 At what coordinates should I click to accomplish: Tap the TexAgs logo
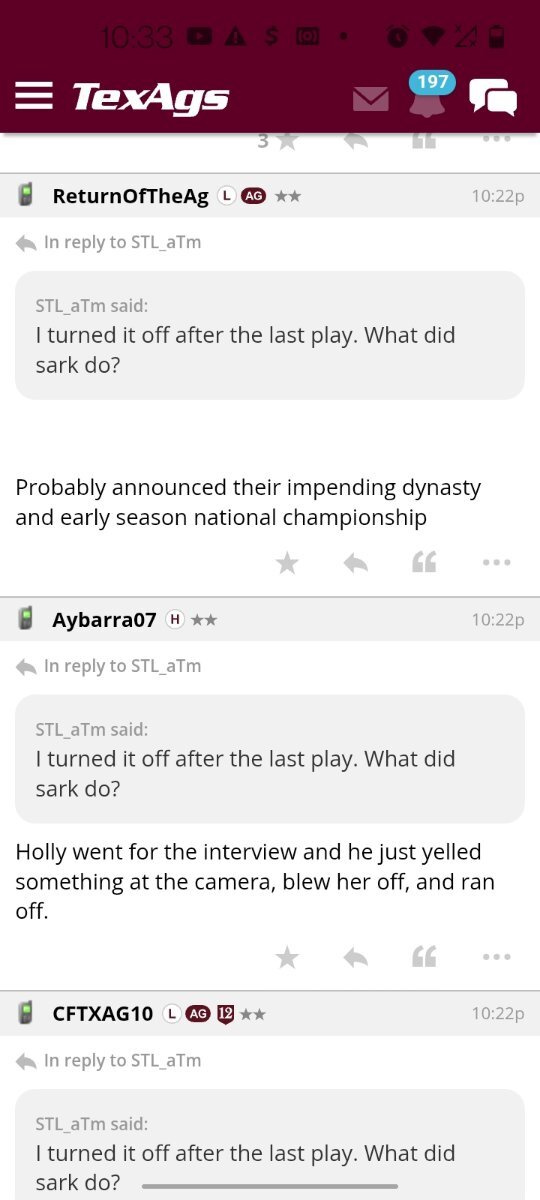(x=150, y=97)
